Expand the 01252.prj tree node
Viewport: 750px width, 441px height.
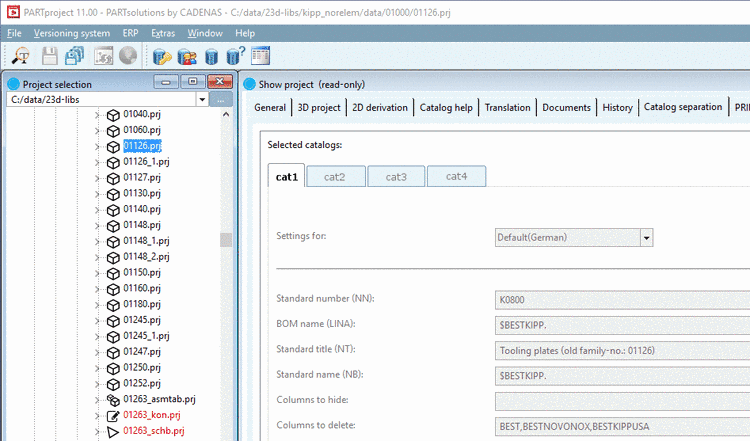tap(97, 384)
